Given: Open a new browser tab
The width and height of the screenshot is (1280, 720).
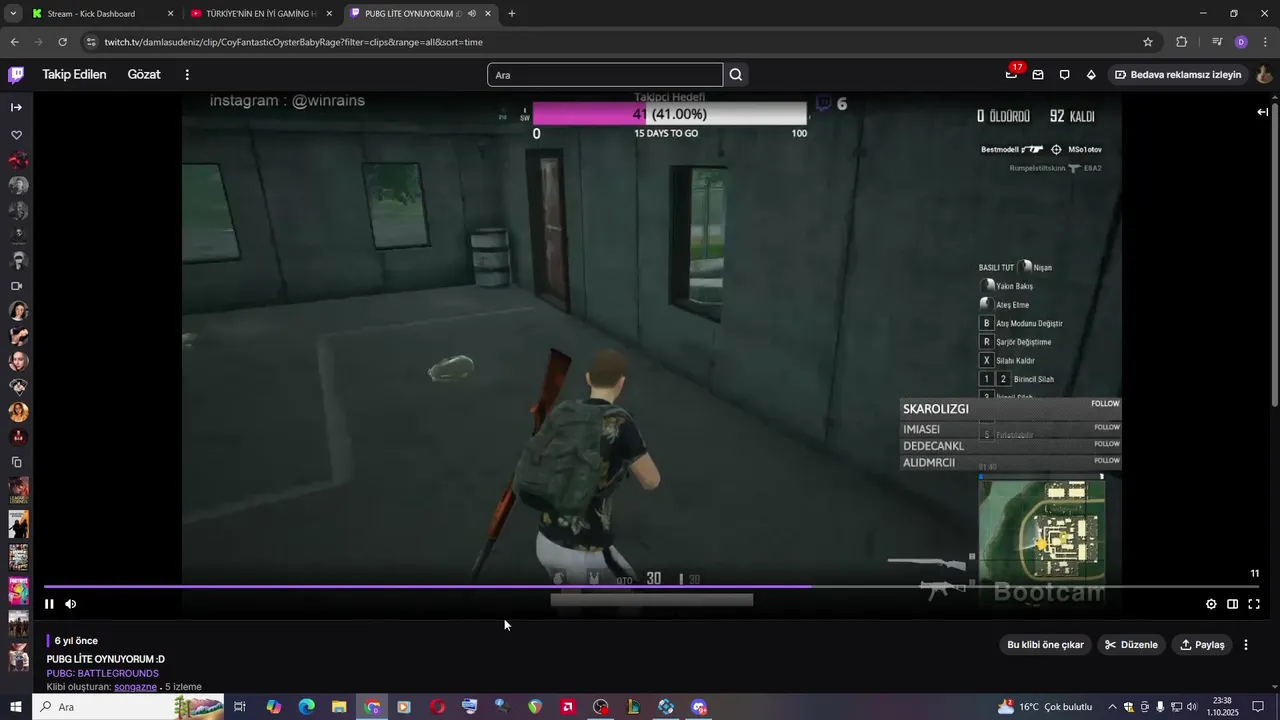Looking at the screenshot, I should click(x=512, y=14).
